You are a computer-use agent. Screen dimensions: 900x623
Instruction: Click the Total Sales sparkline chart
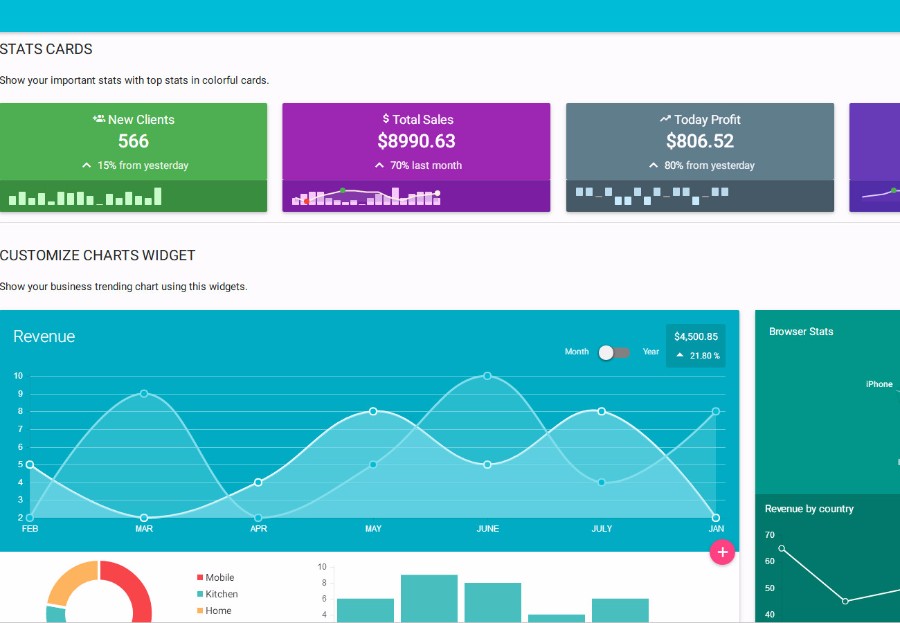366,196
